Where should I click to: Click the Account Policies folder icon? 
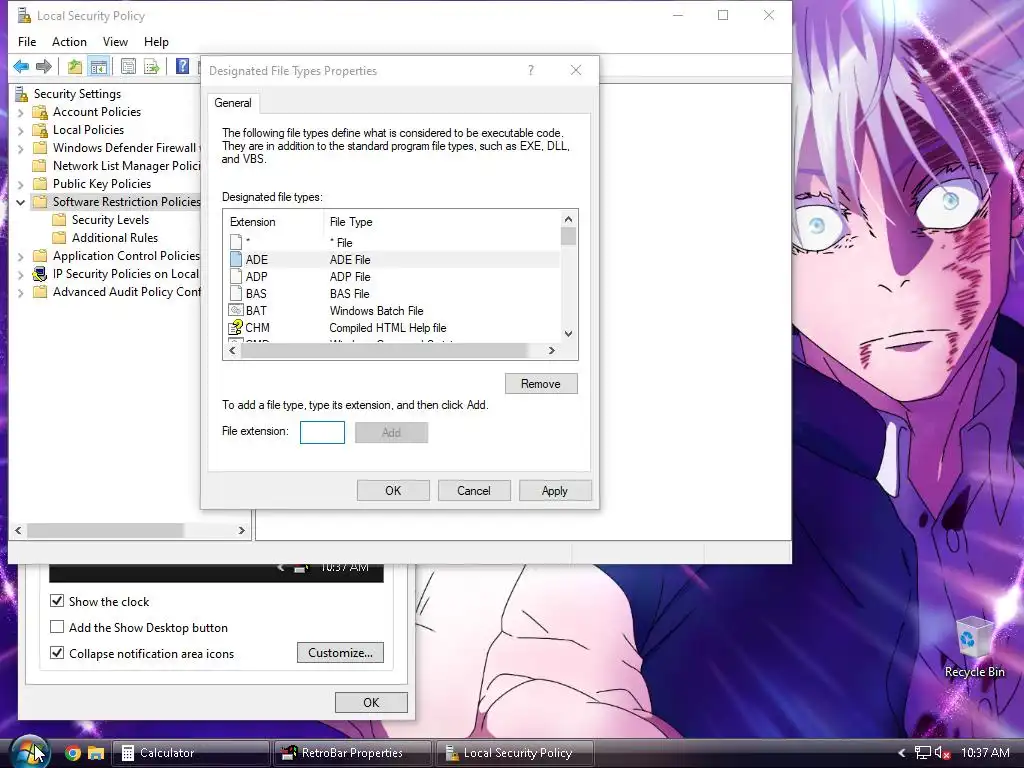click(x=40, y=112)
